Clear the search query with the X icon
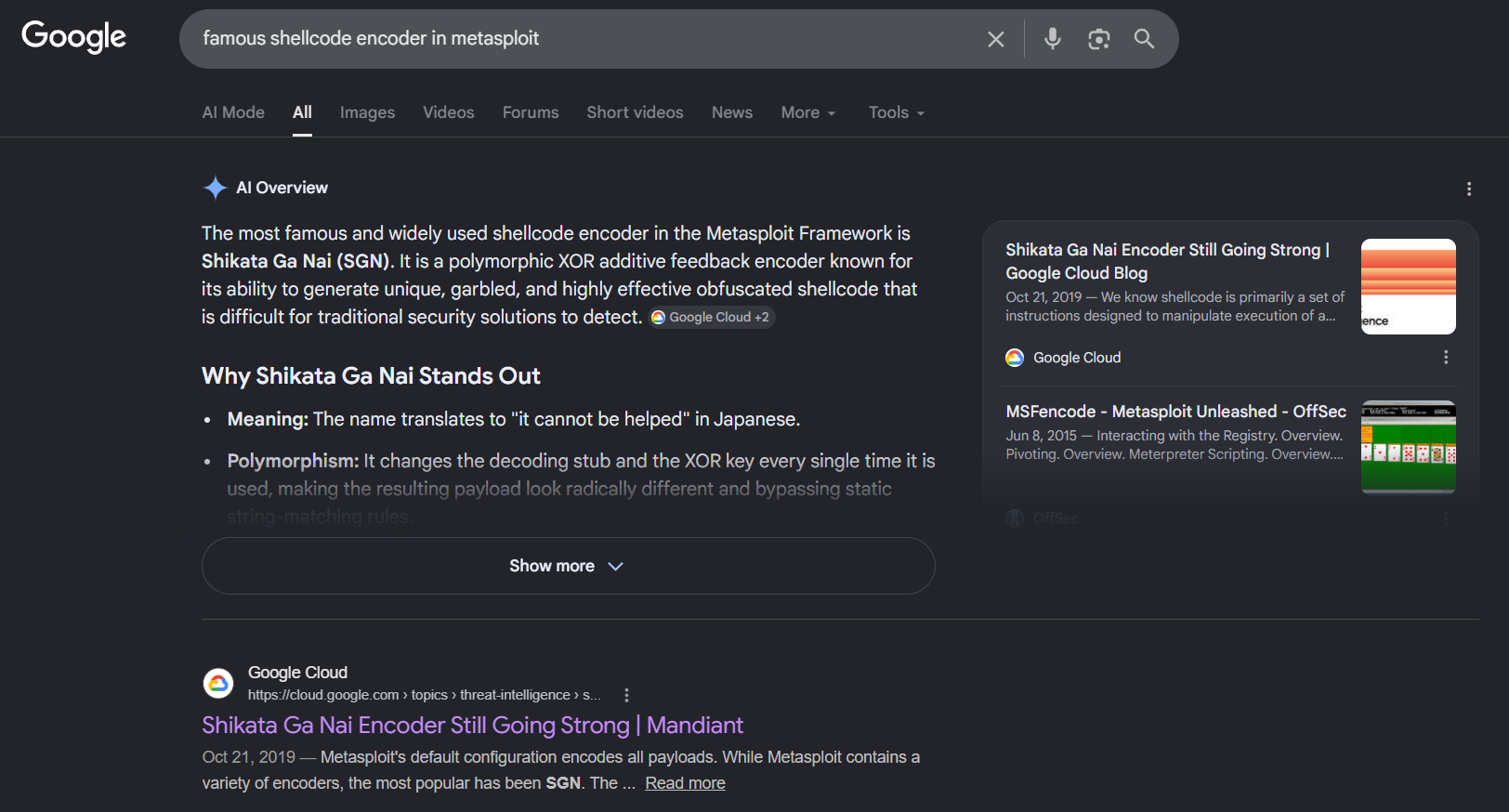 (x=996, y=39)
